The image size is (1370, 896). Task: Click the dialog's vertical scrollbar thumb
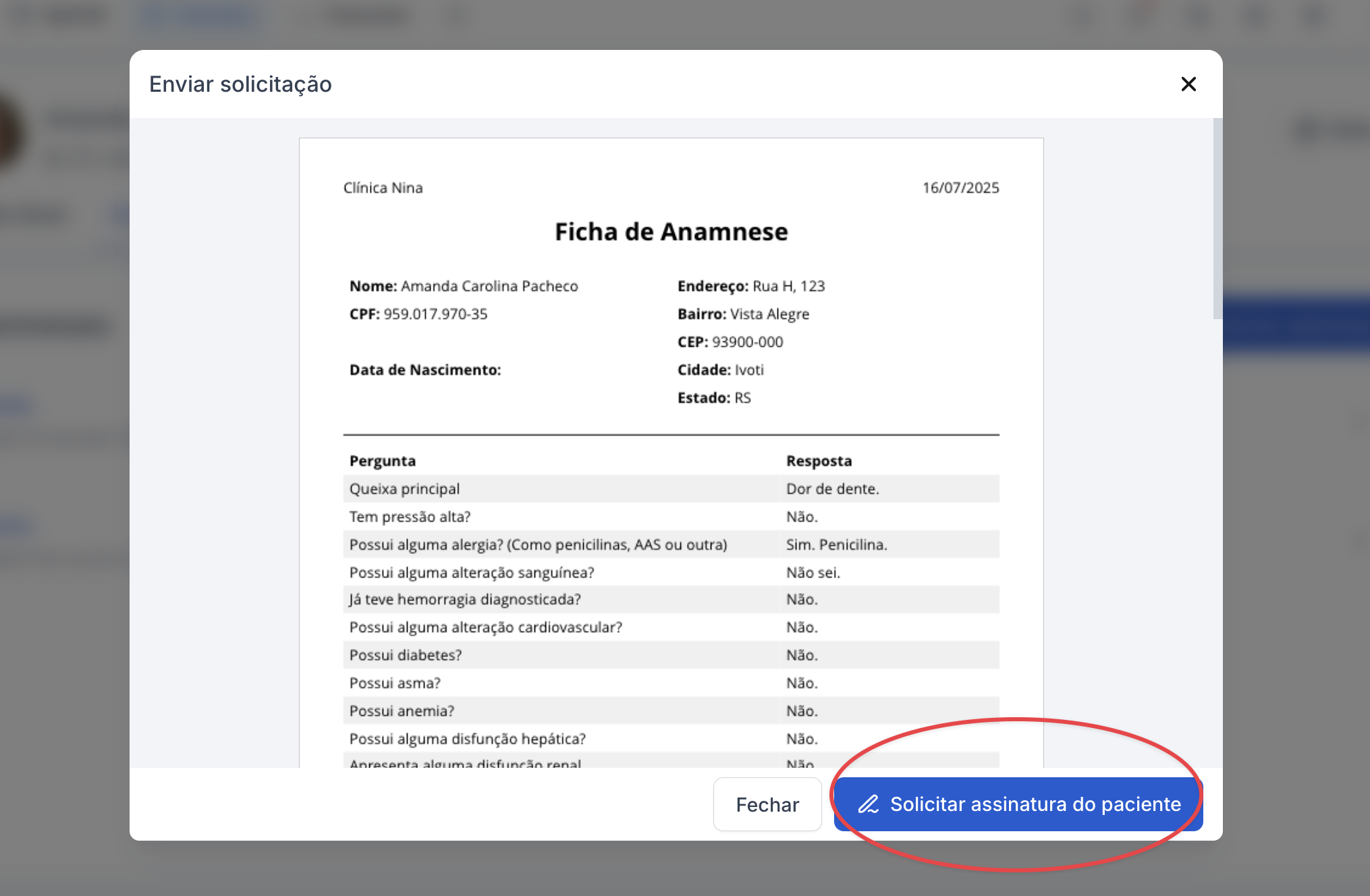pyautogui.click(x=1217, y=219)
